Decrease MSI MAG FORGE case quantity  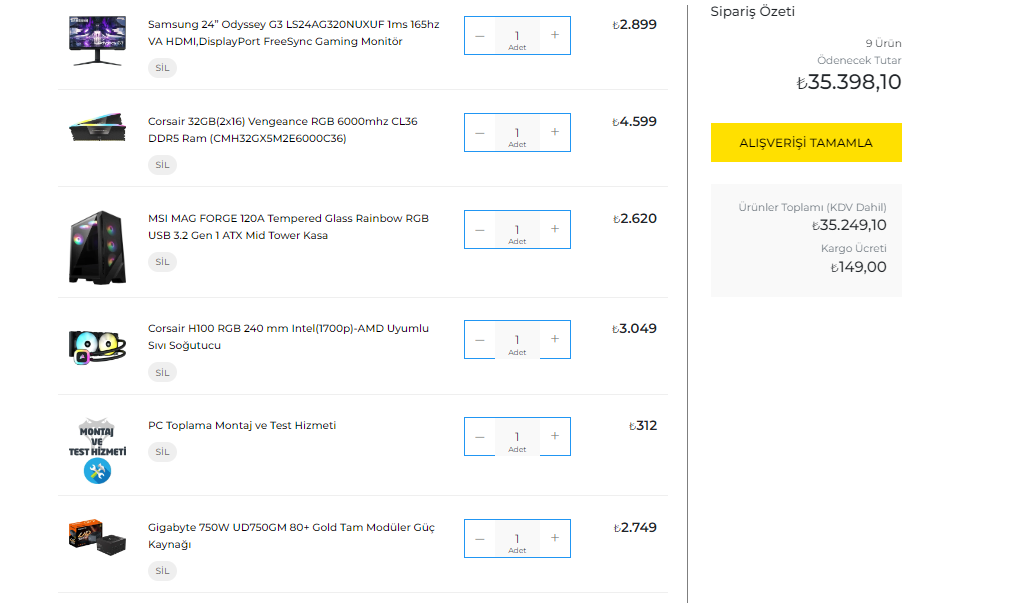pos(480,229)
